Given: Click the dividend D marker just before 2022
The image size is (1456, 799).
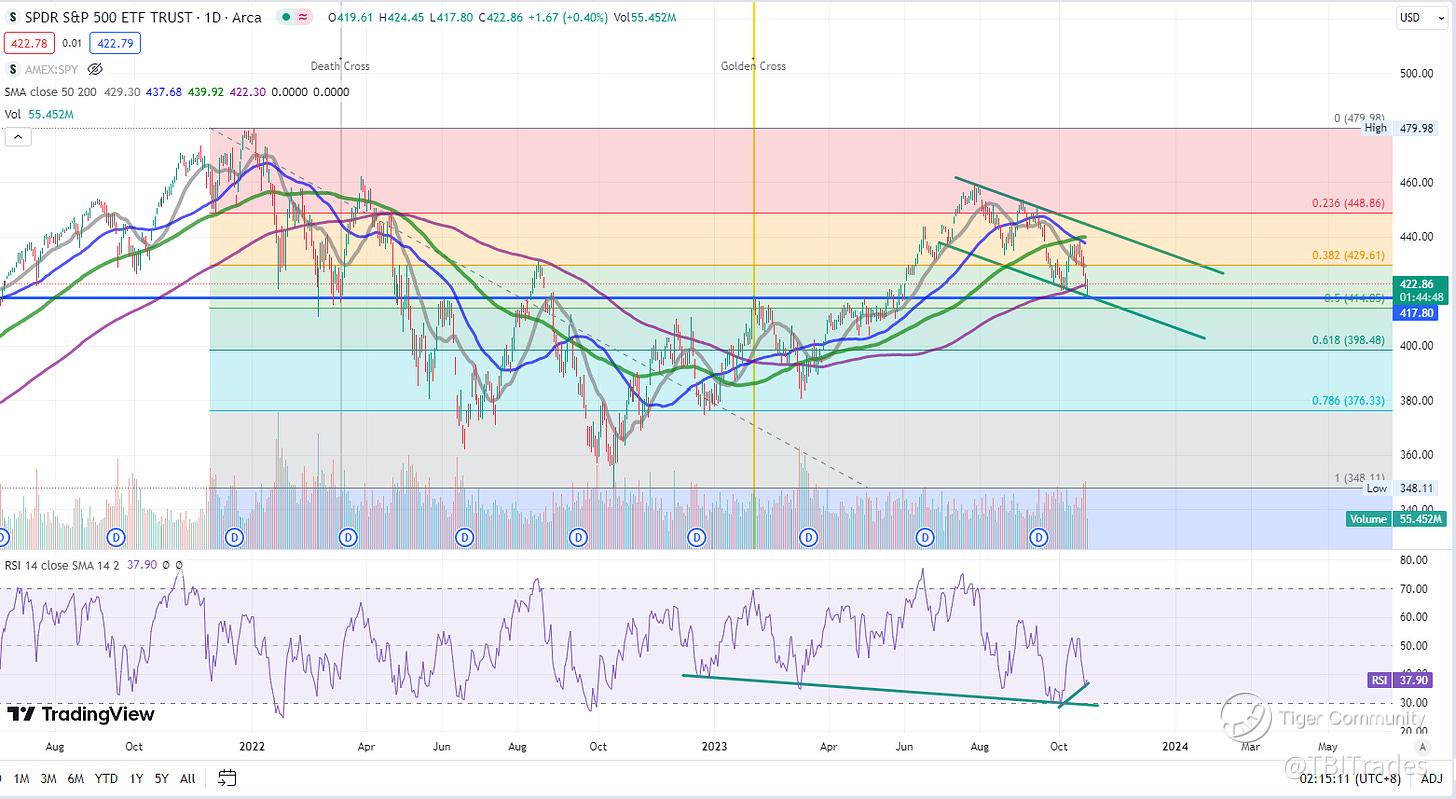Looking at the screenshot, I should click(x=234, y=537).
